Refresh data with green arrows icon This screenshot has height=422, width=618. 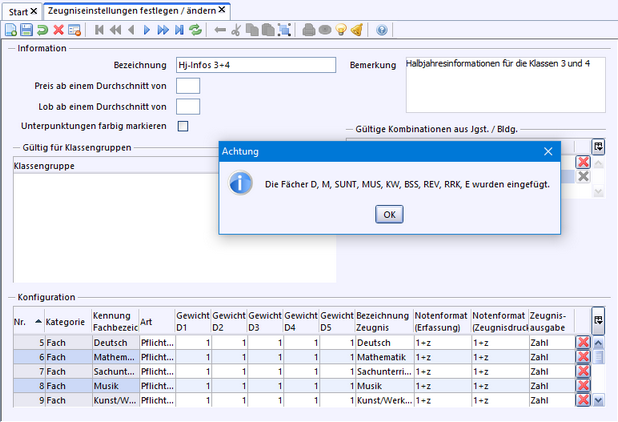[x=195, y=30]
